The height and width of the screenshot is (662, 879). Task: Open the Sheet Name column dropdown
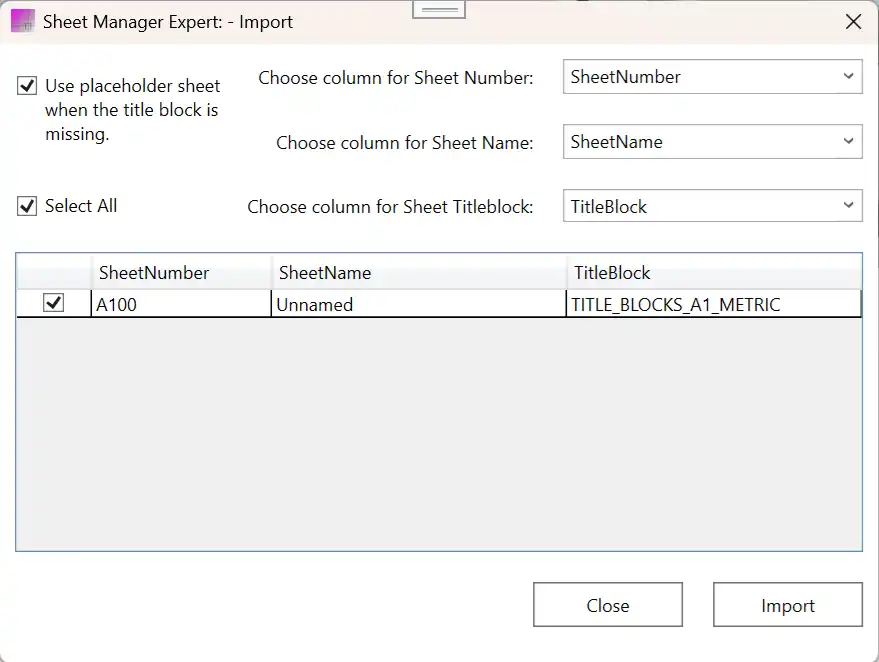point(712,142)
